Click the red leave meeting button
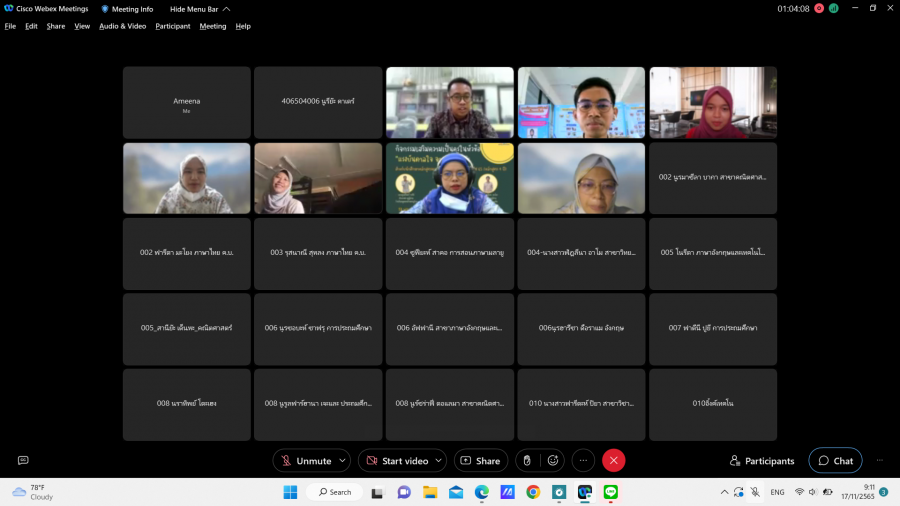The height and width of the screenshot is (506, 900). point(614,460)
